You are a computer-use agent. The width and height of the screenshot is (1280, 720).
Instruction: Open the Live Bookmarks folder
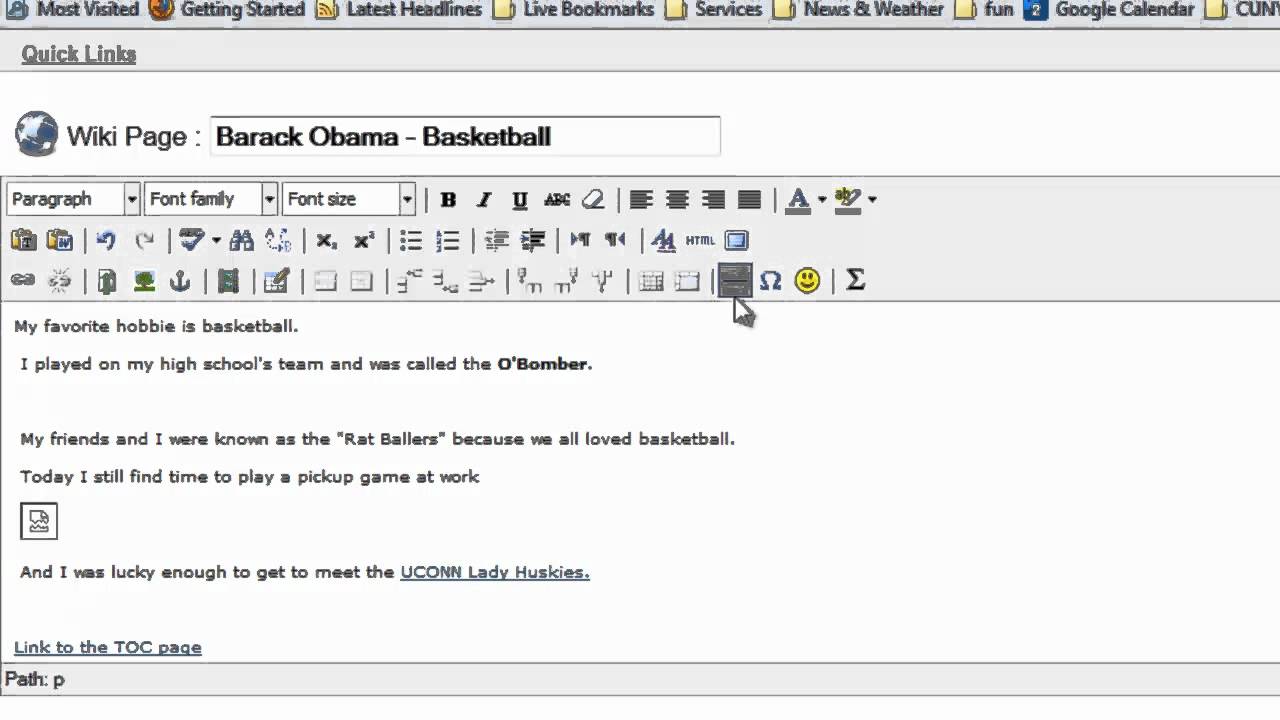pyautogui.click(x=574, y=10)
